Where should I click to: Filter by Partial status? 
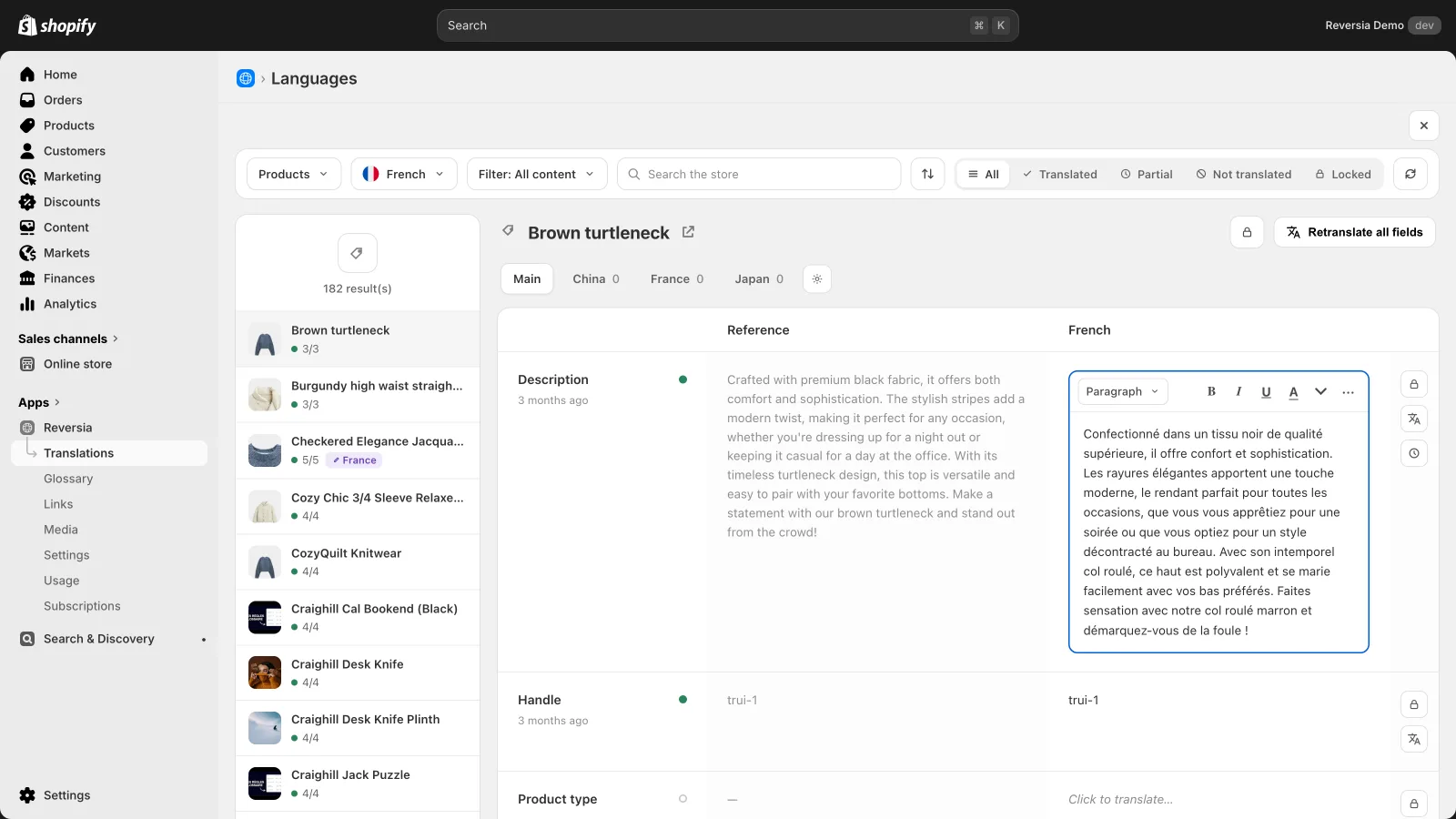click(x=1147, y=174)
